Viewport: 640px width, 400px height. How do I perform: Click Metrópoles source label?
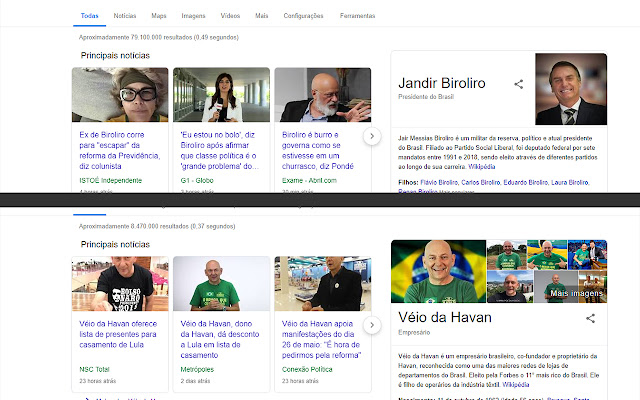[197, 369]
